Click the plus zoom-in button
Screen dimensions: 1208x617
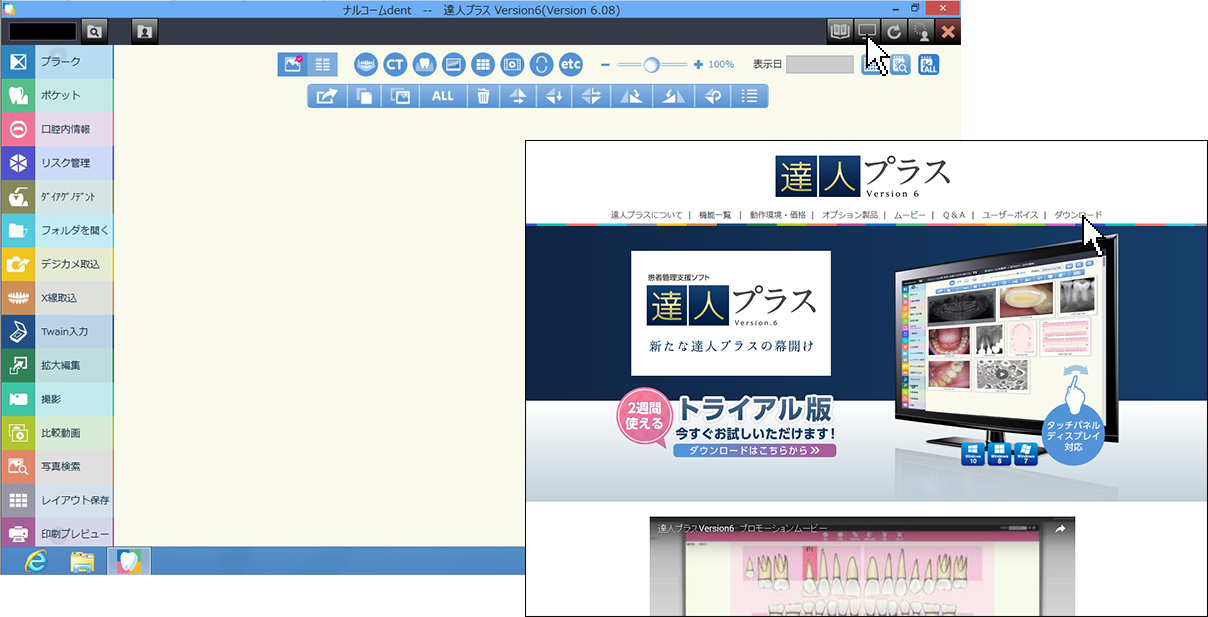point(698,64)
